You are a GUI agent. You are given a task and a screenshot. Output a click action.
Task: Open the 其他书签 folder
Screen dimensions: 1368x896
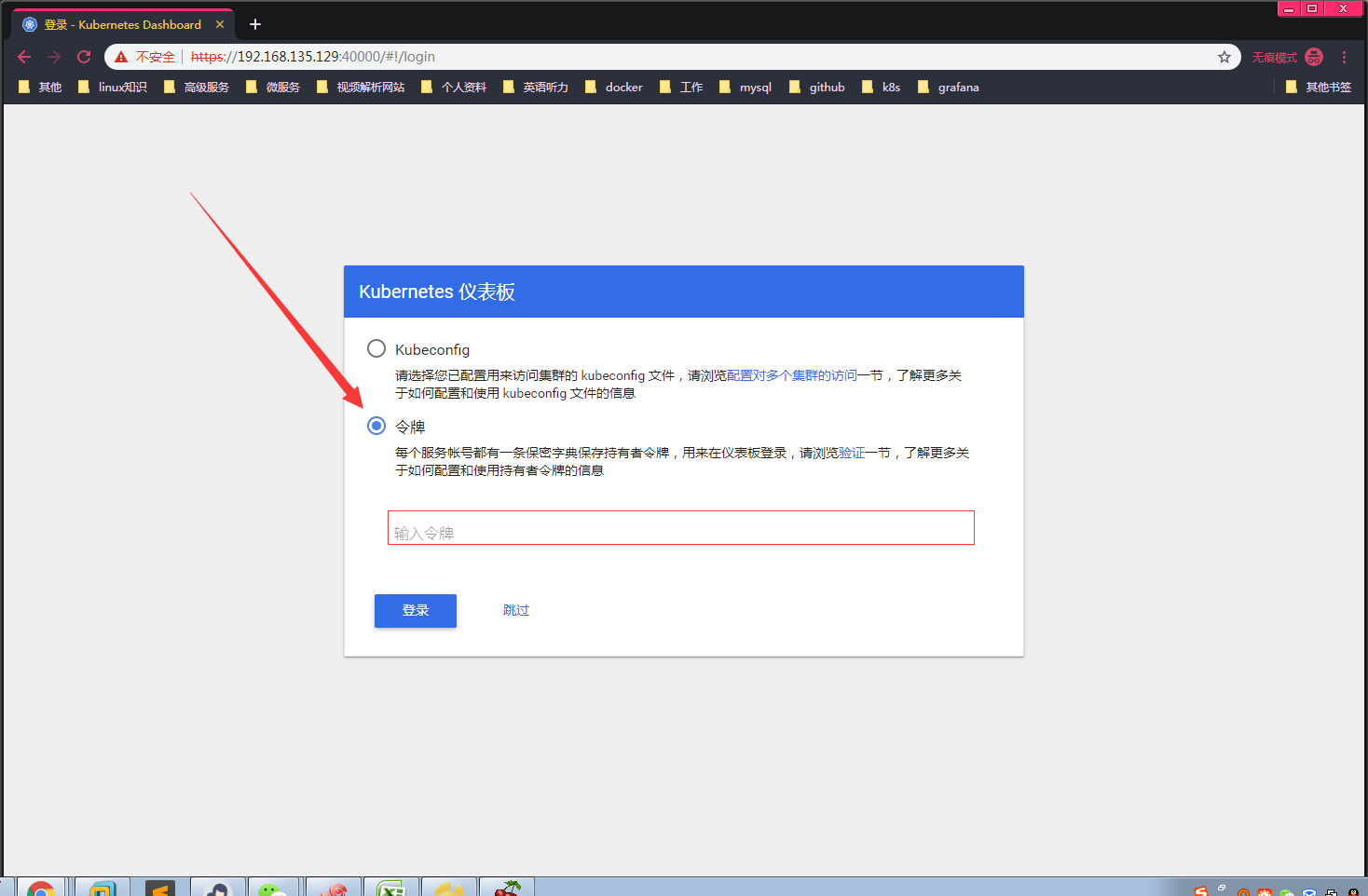(1319, 87)
